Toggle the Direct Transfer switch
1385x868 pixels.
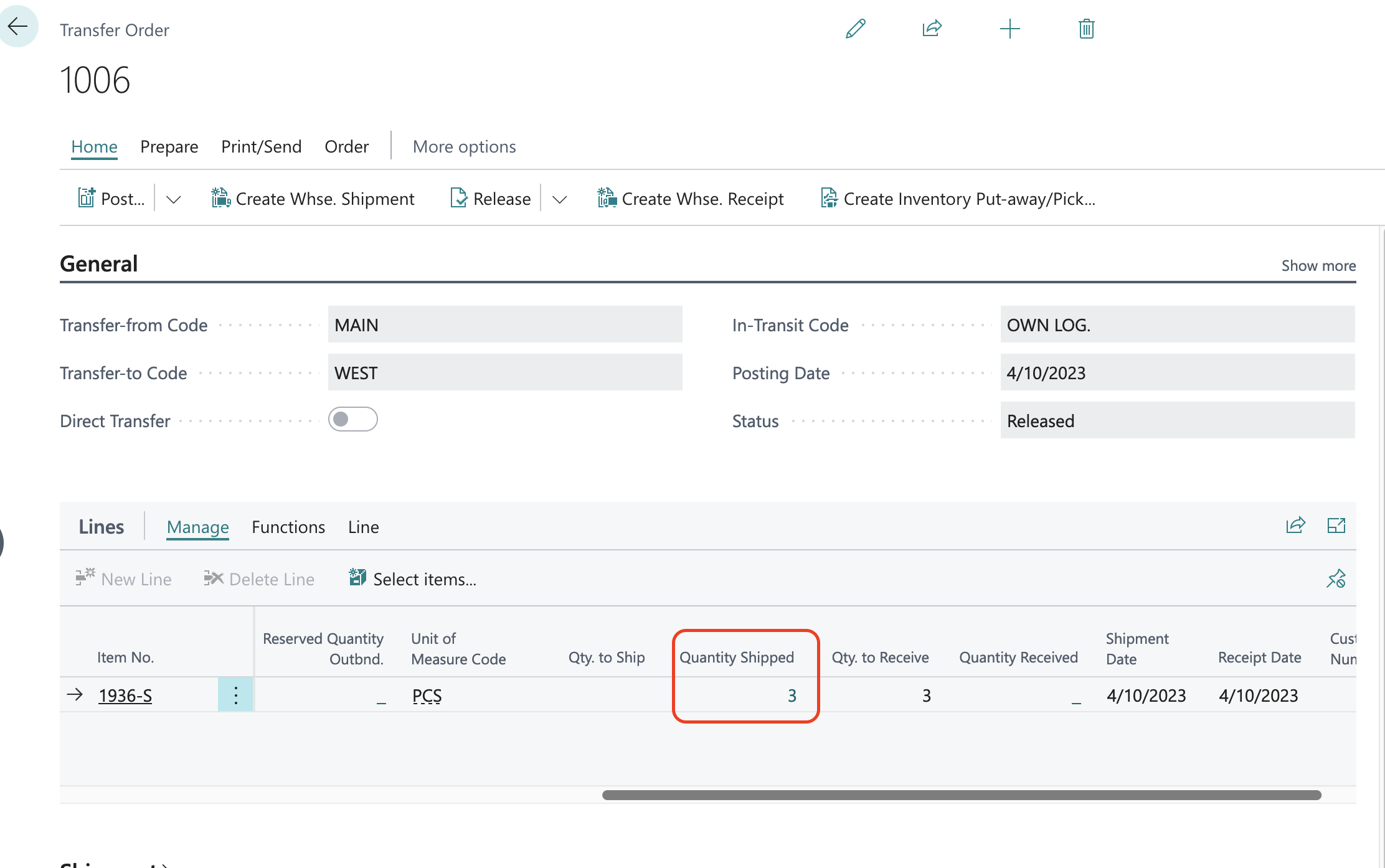click(352, 420)
